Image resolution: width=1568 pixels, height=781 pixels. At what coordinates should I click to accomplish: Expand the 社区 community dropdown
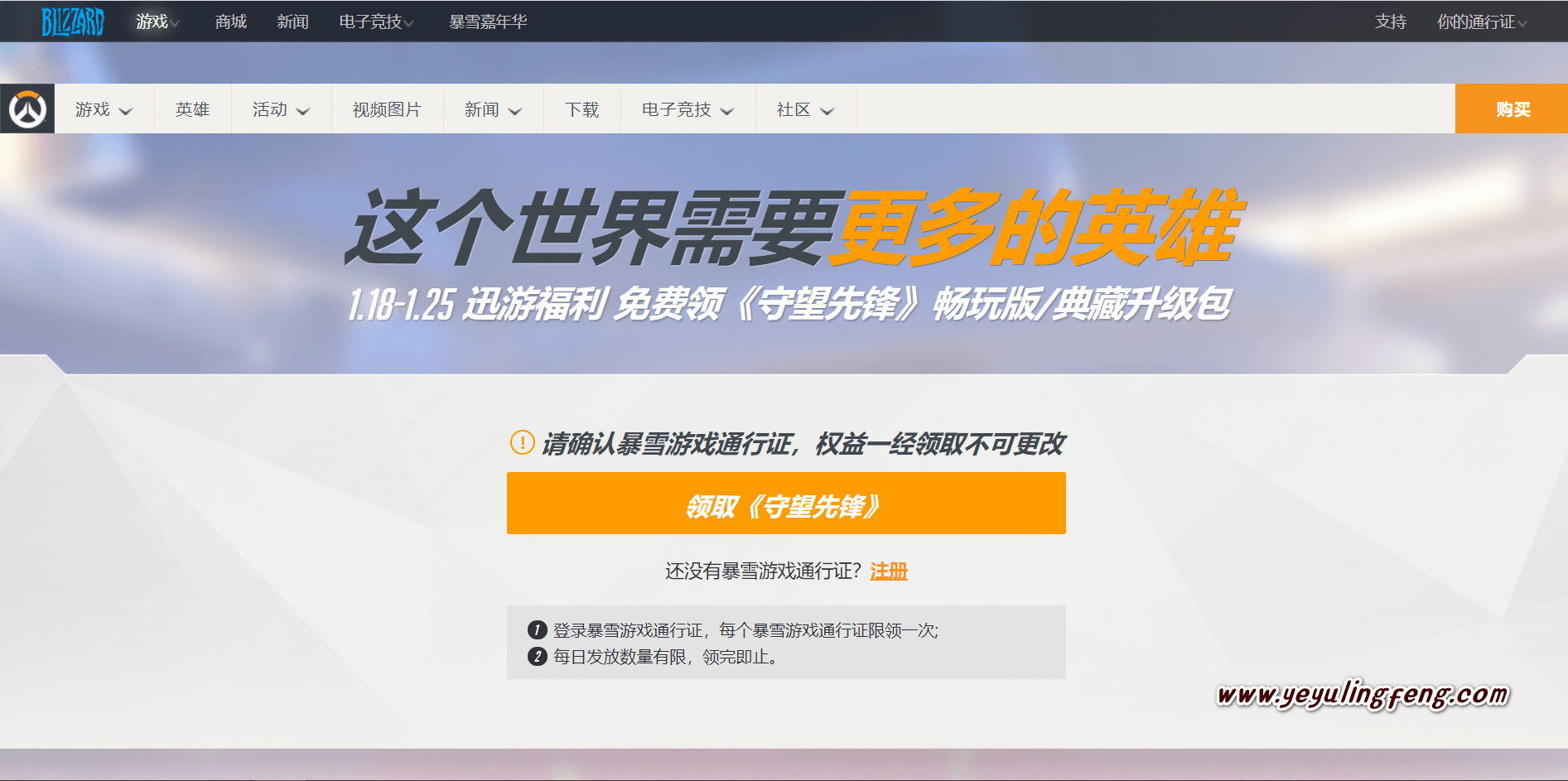point(805,109)
